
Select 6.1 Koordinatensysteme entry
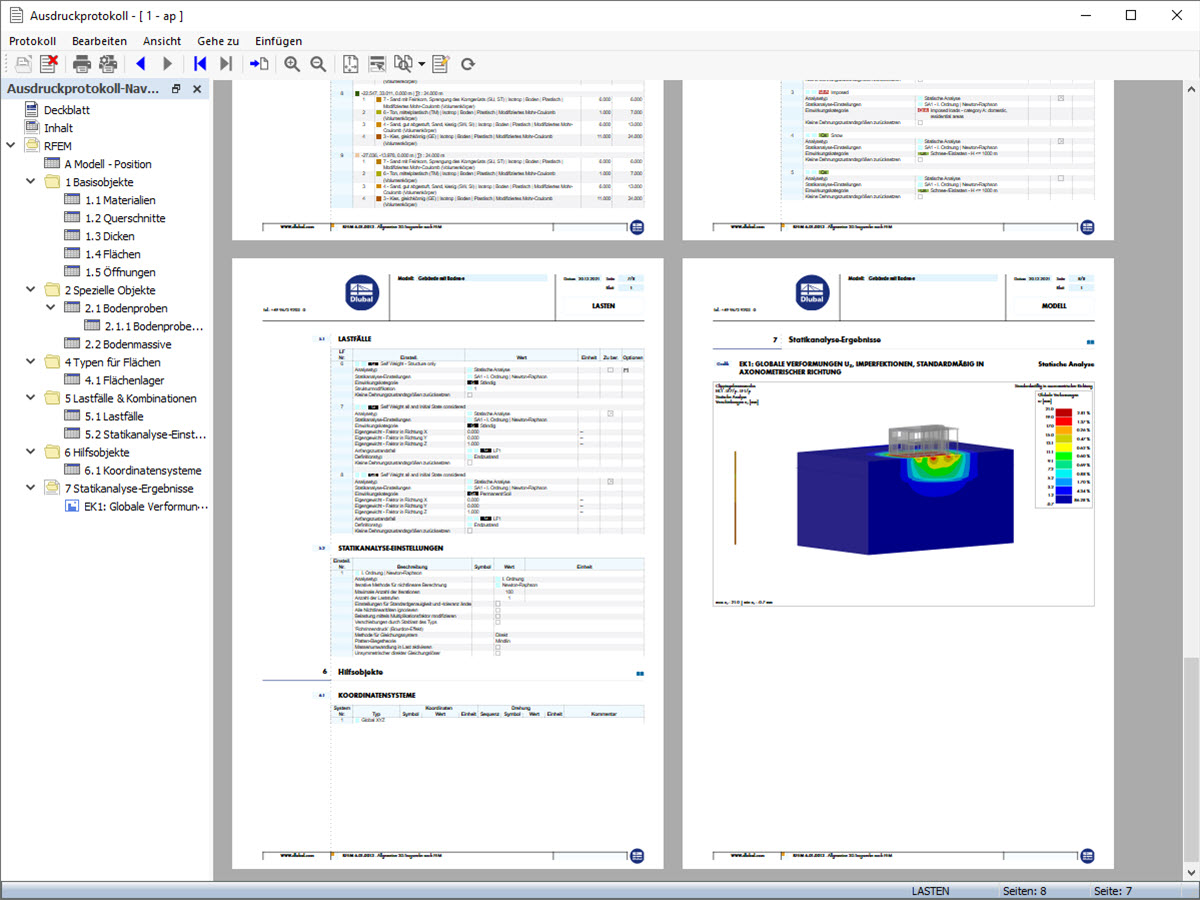click(143, 470)
